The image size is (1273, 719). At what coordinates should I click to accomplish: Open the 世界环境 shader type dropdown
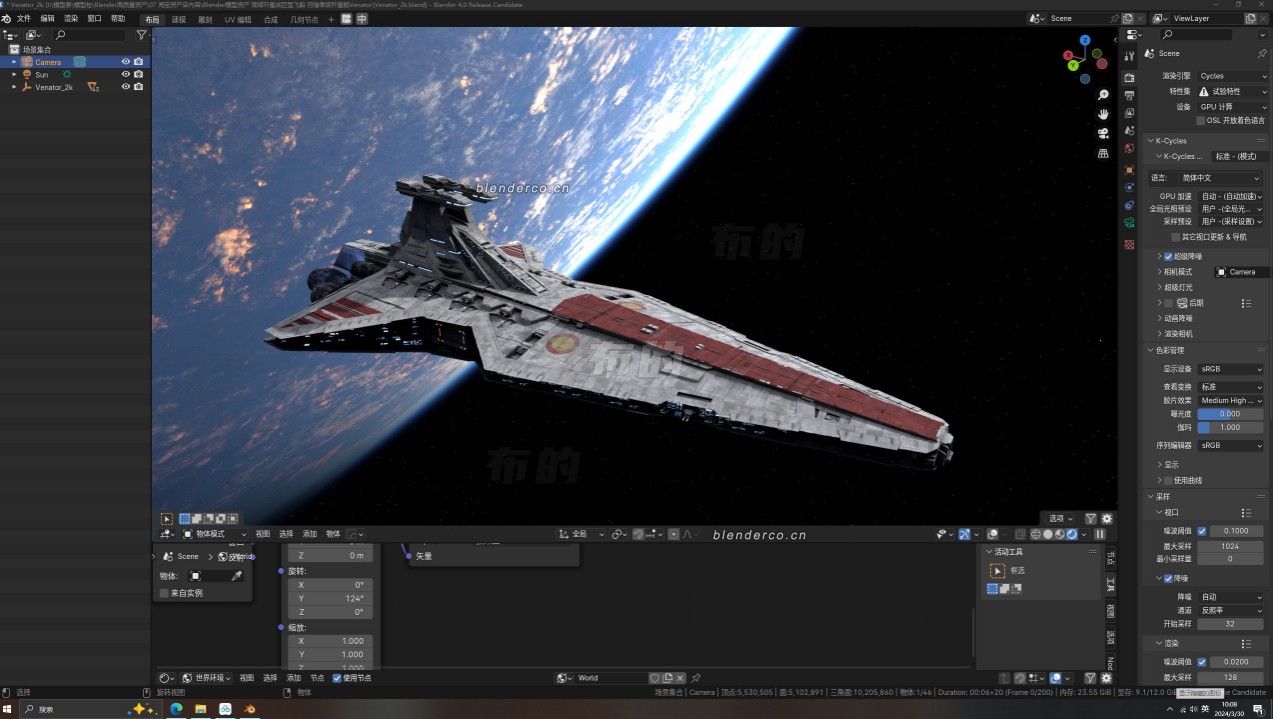[x=206, y=678]
